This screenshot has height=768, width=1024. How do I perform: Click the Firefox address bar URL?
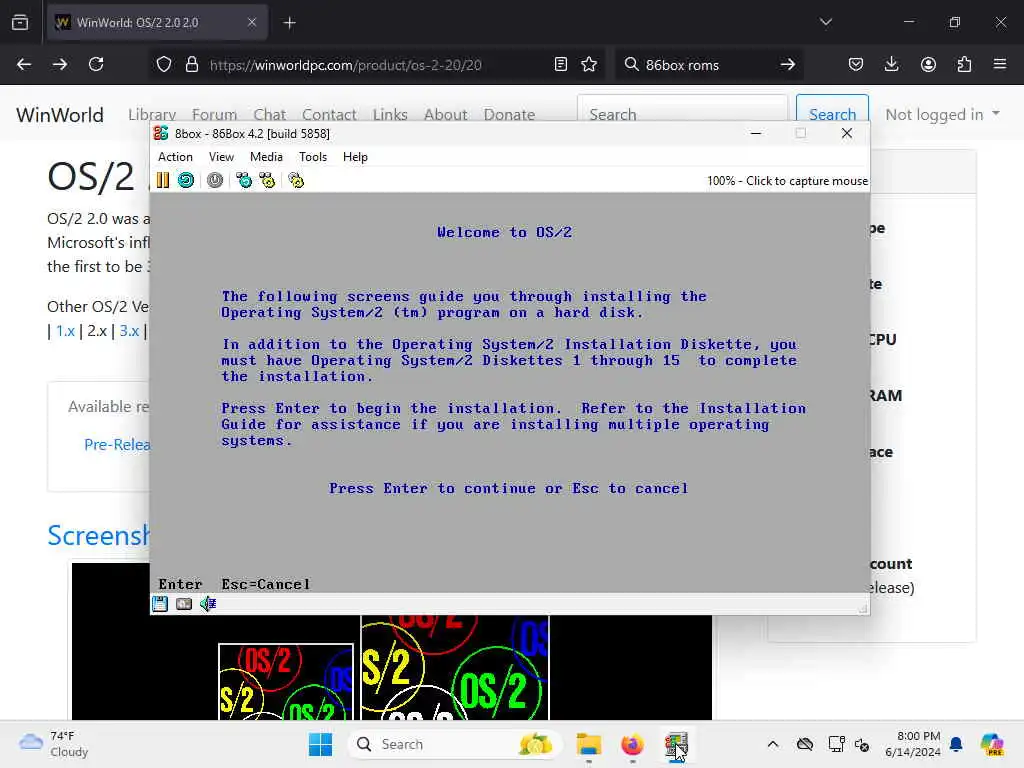[345, 65]
